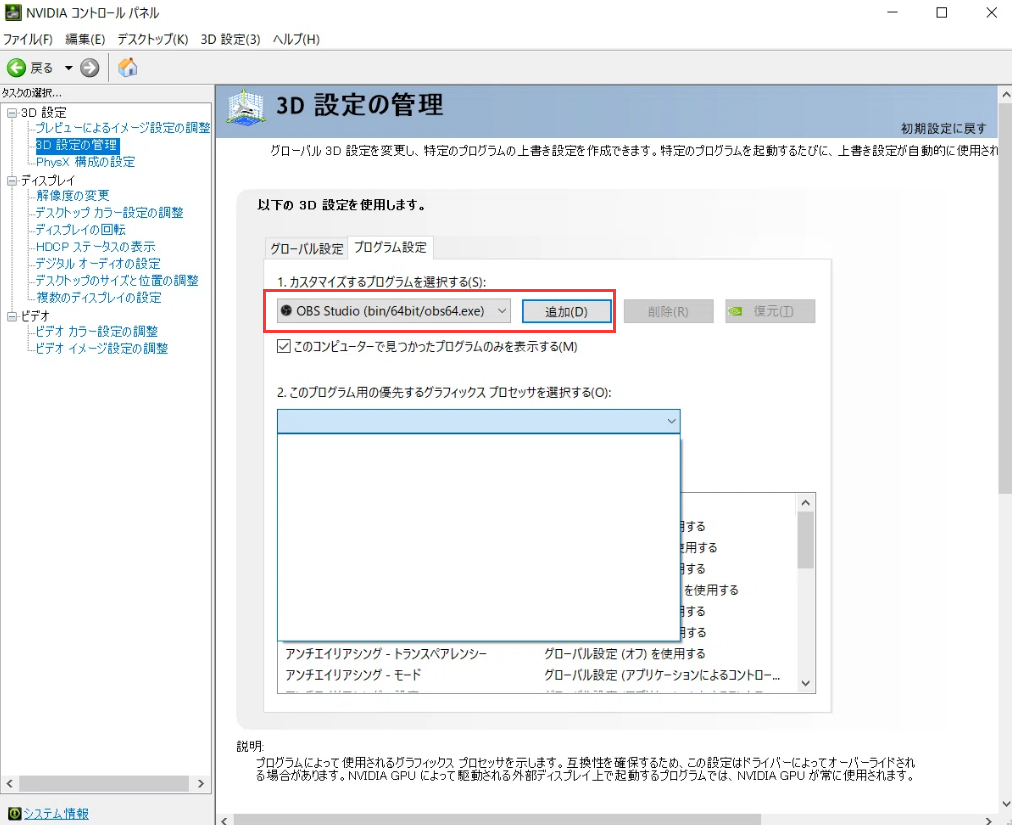Collapse the preferred graphics processor dropdown
This screenshot has width=1012, height=825.
click(x=671, y=421)
